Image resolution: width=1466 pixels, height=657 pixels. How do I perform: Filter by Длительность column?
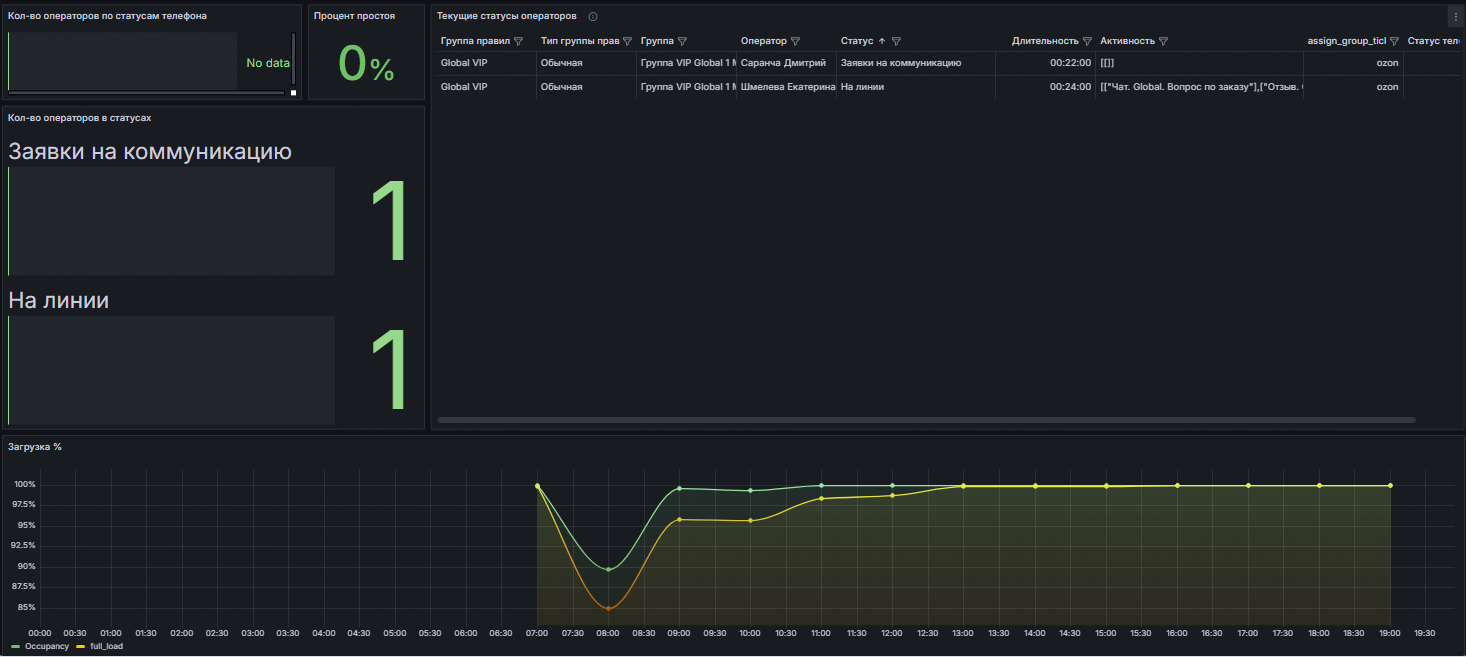tap(1087, 42)
